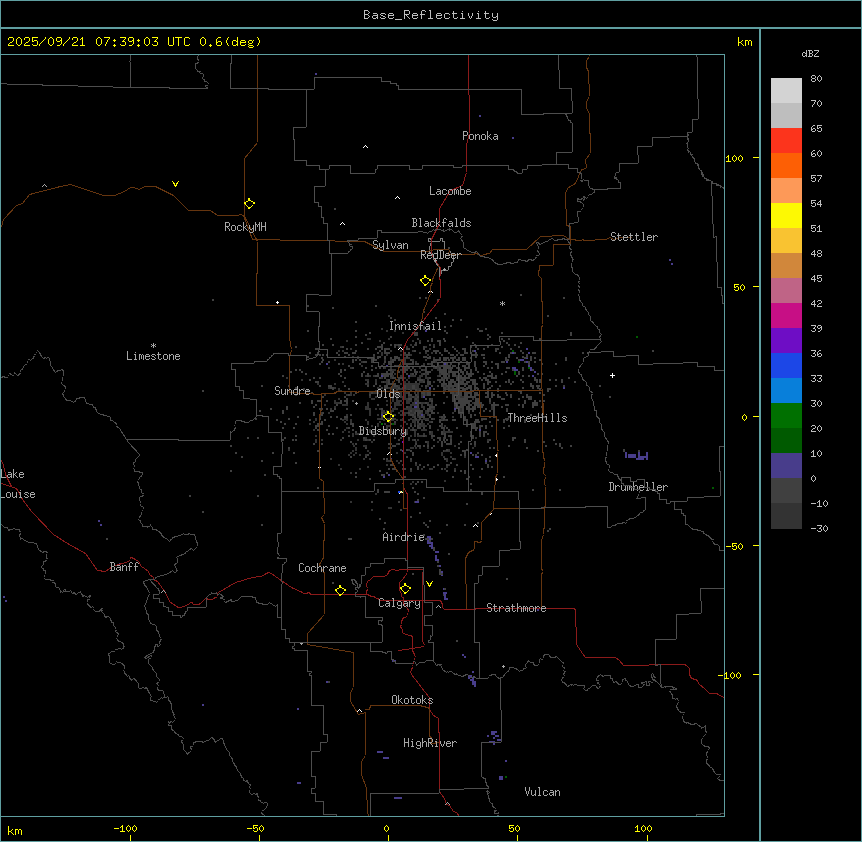Click the yellow diamond marker above RockyMH
This screenshot has width=862, height=842.
tap(249, 203)
